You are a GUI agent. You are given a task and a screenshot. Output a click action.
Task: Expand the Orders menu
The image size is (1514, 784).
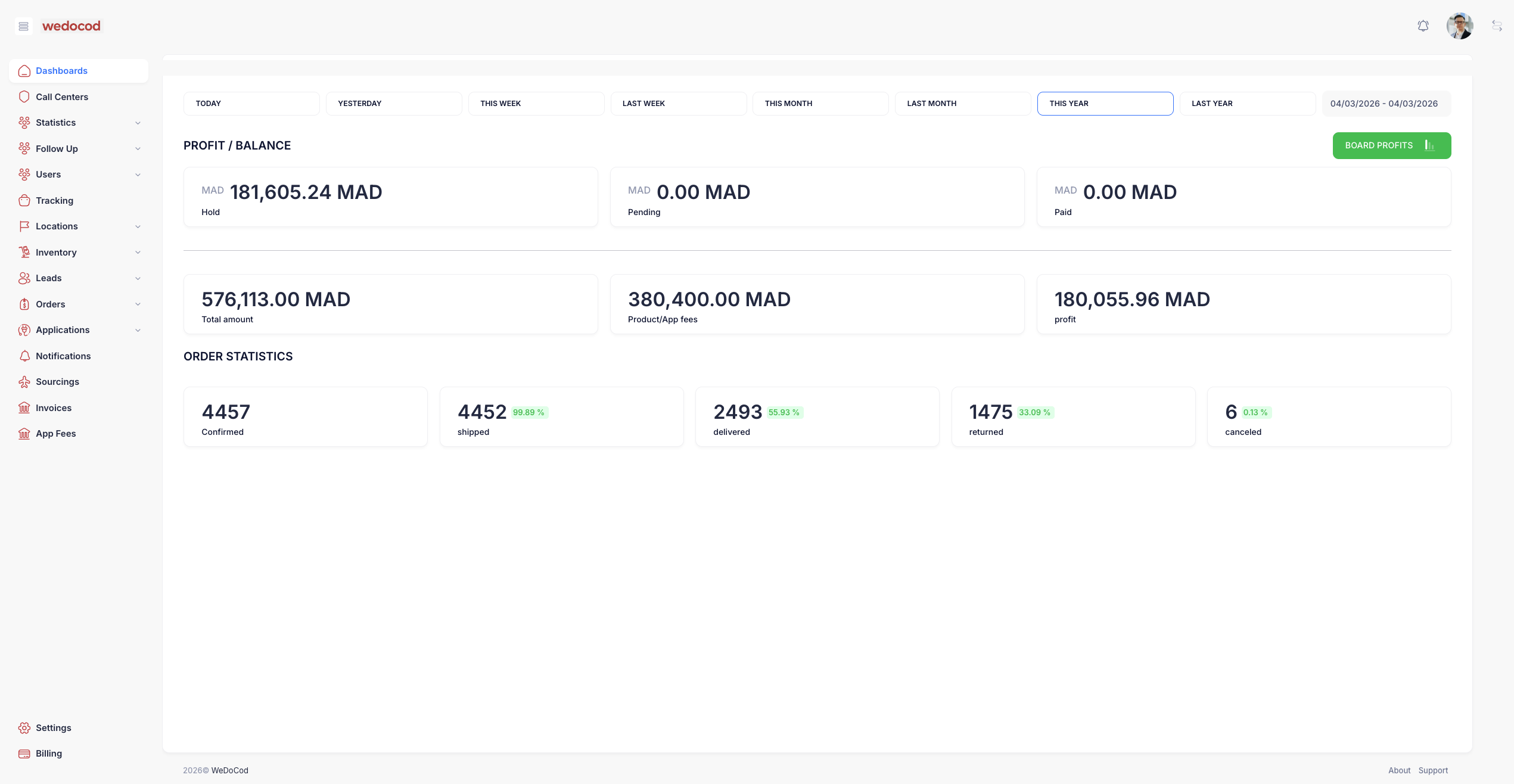coord(138,304)
